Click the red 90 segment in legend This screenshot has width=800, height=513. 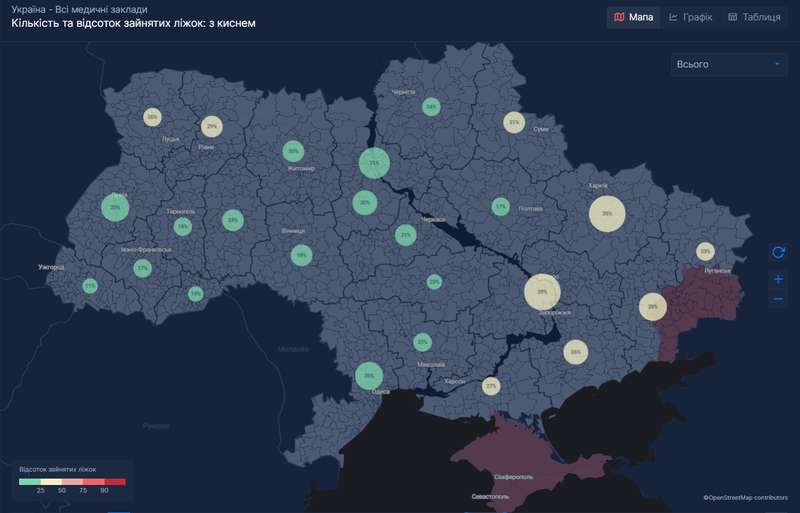coord(115,482)
